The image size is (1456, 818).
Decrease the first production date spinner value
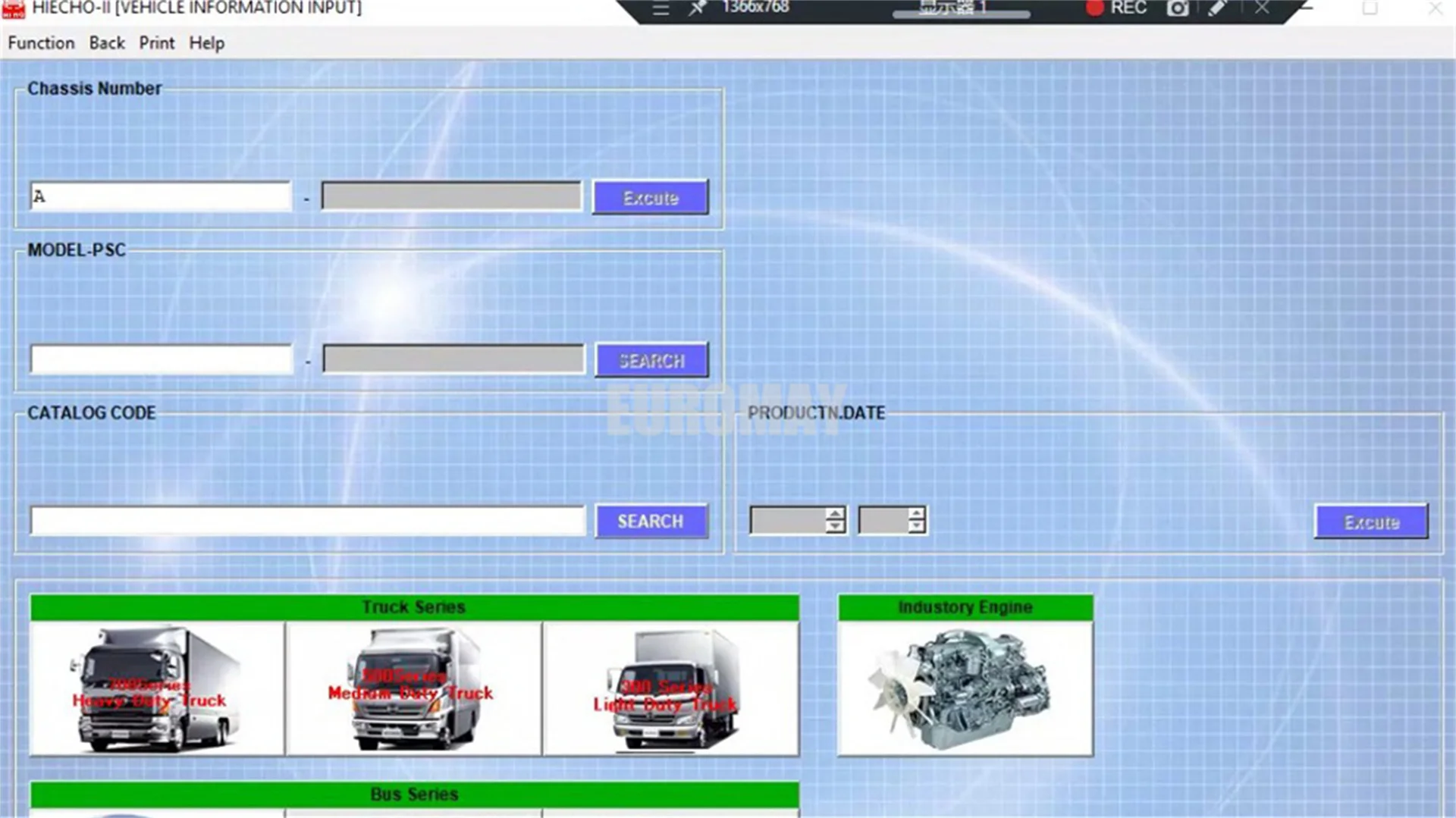tap(835, 527)
